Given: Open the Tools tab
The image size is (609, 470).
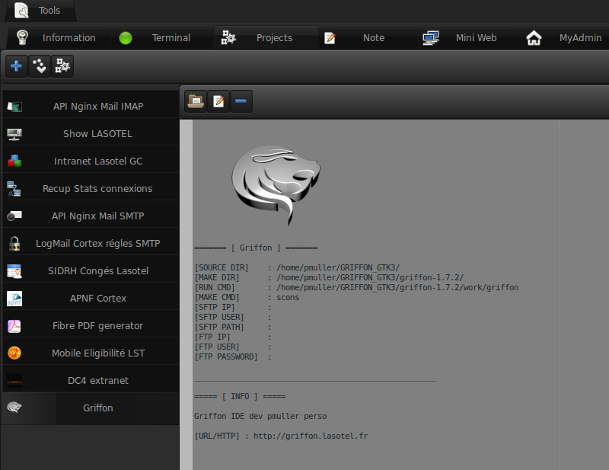Looking at the screenshot, I should point(40,10).
